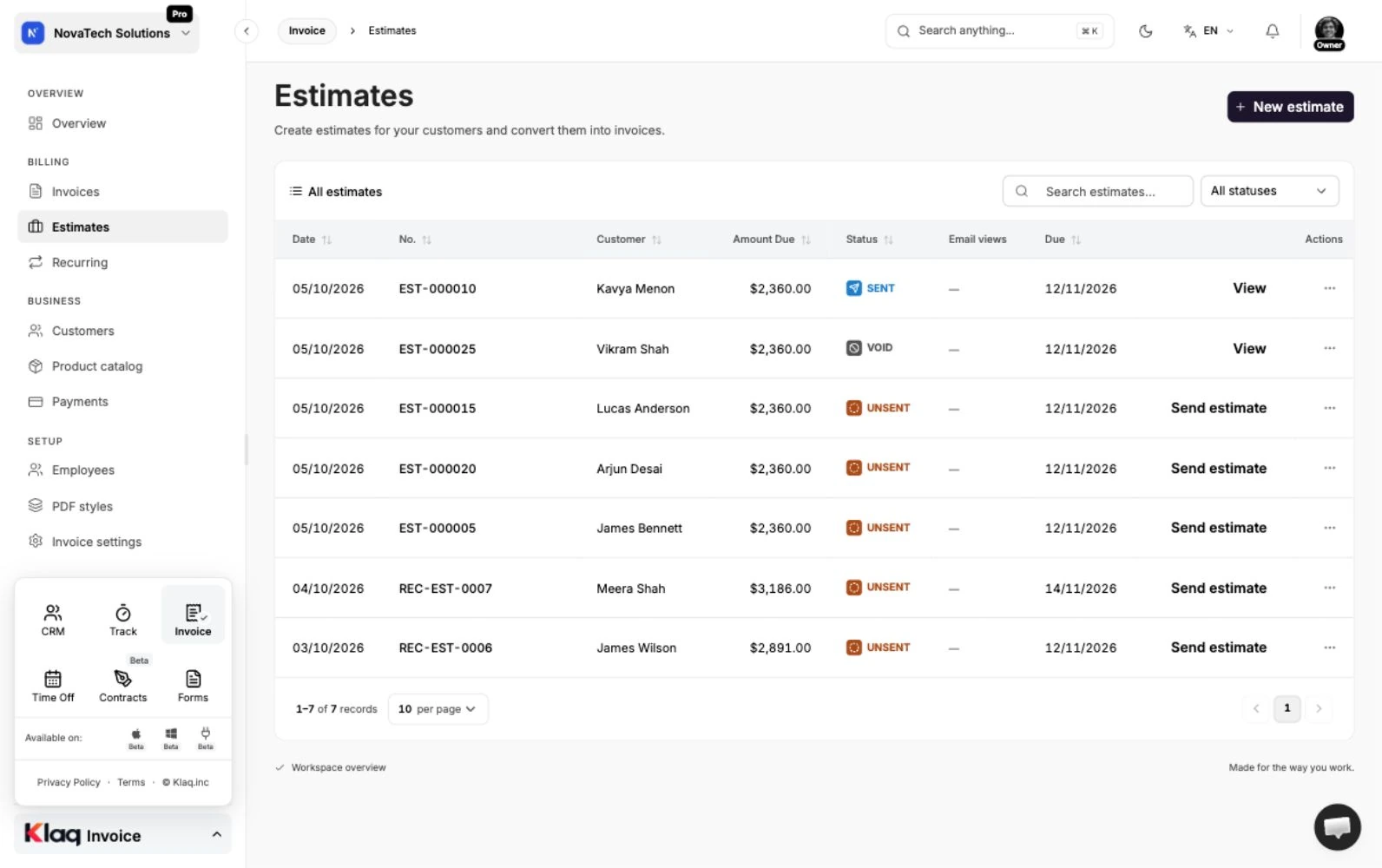Open the Time Off app
Viewport: 1382px width, 868px height.
[x=53, y=686]
